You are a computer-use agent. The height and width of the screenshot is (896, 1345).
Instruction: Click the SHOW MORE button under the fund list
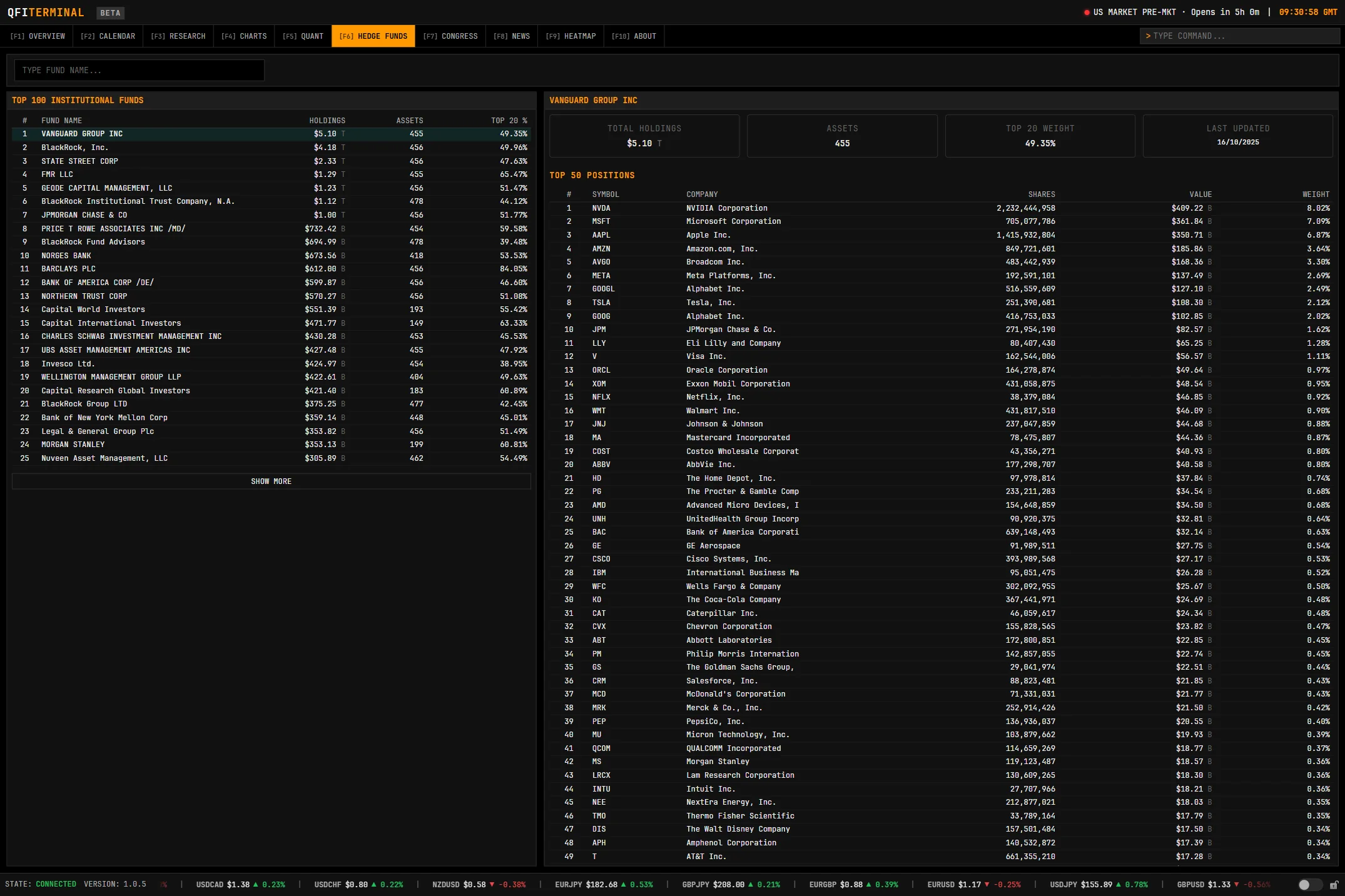[x=271, y=481]
